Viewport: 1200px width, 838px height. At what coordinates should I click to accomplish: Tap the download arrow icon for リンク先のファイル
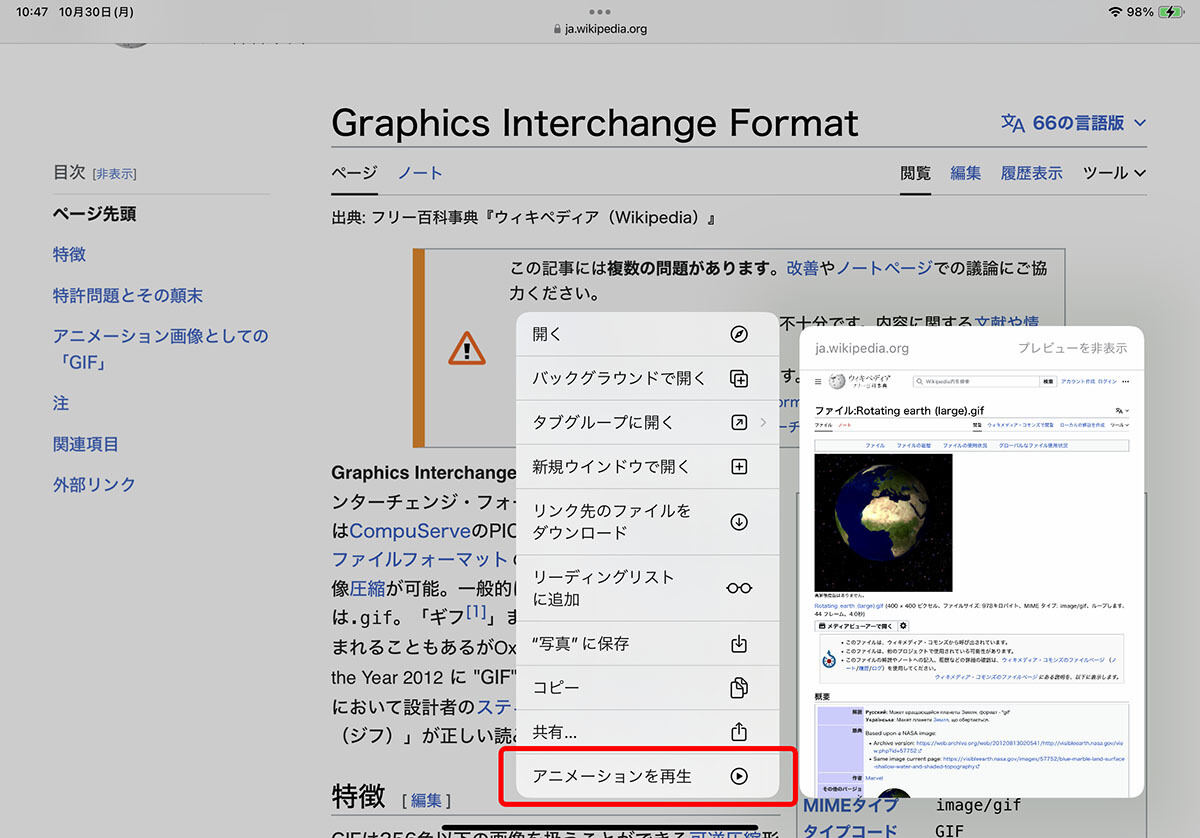click(739, 522)
